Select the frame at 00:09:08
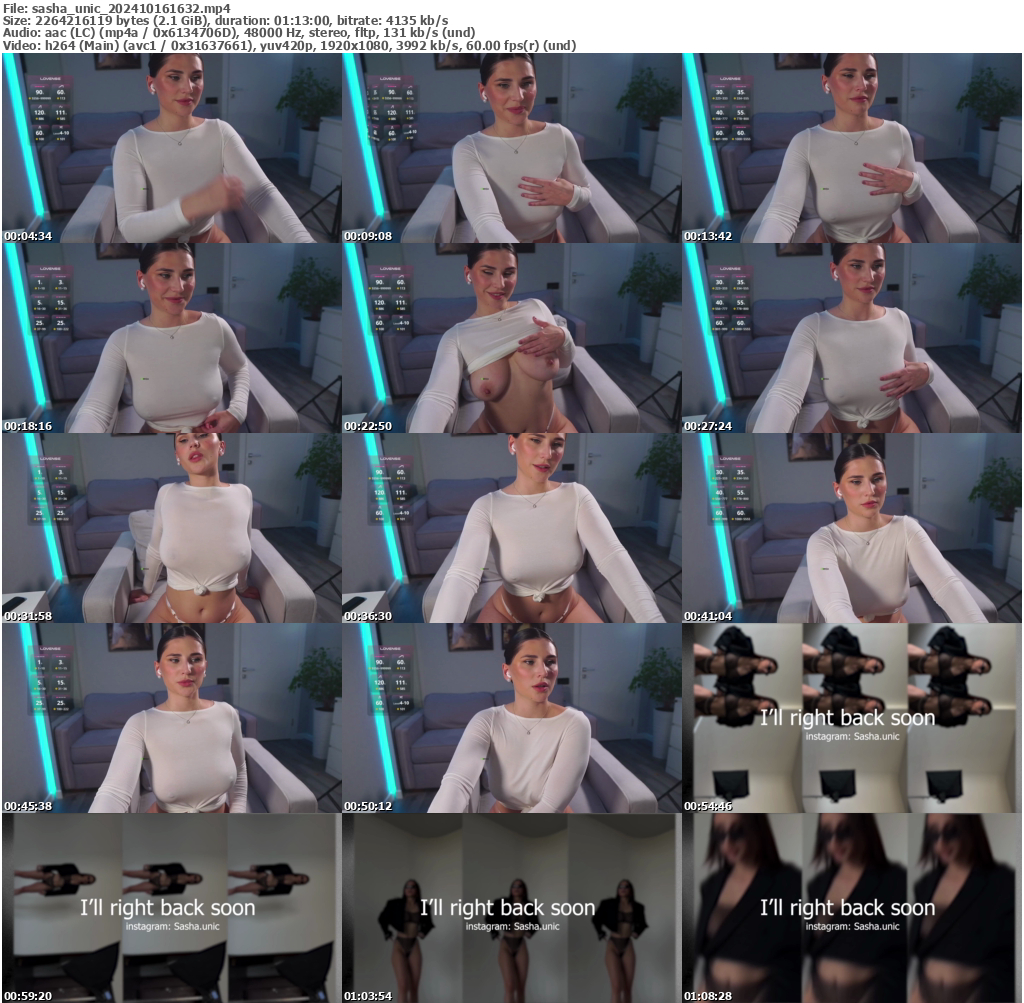 [x=511, y=148]
